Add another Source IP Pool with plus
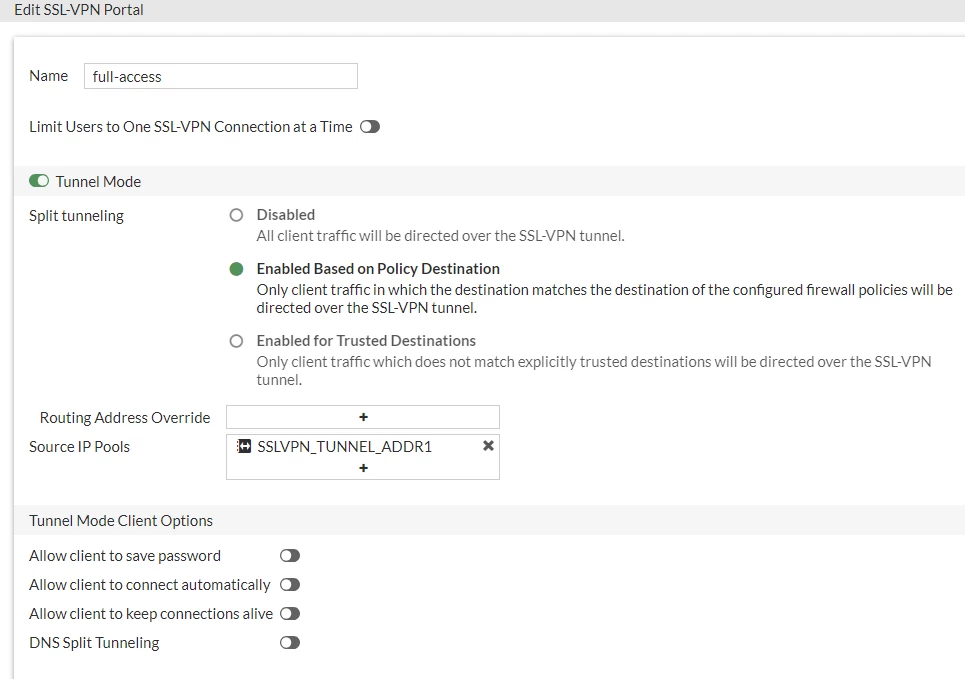Screen dimensions: 965x679 tap(363, 468)
